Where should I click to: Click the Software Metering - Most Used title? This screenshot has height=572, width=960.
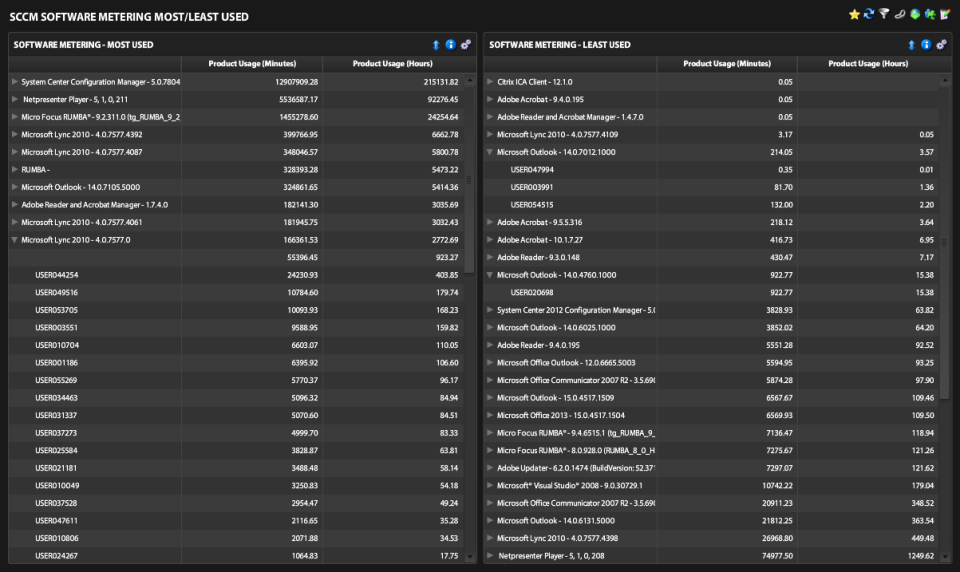point(83,45)
